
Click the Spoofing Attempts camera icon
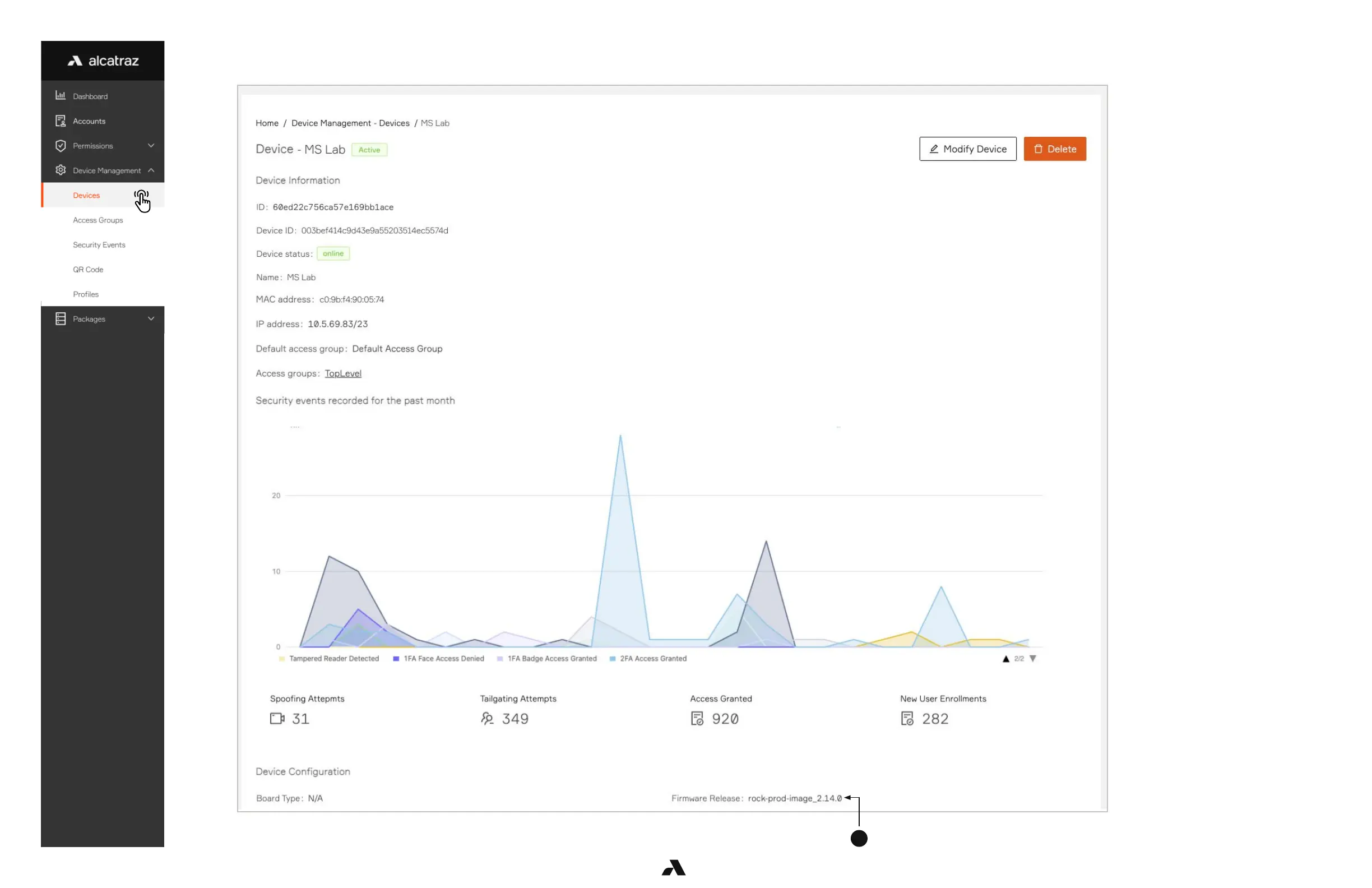[277, 719]
